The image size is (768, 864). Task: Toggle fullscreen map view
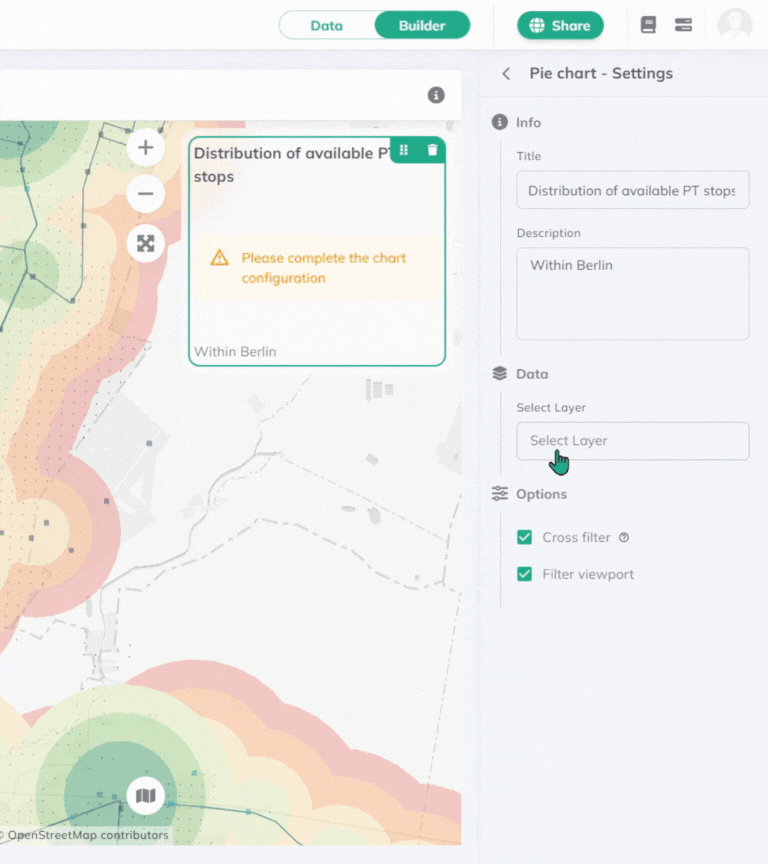click(146, 243)
